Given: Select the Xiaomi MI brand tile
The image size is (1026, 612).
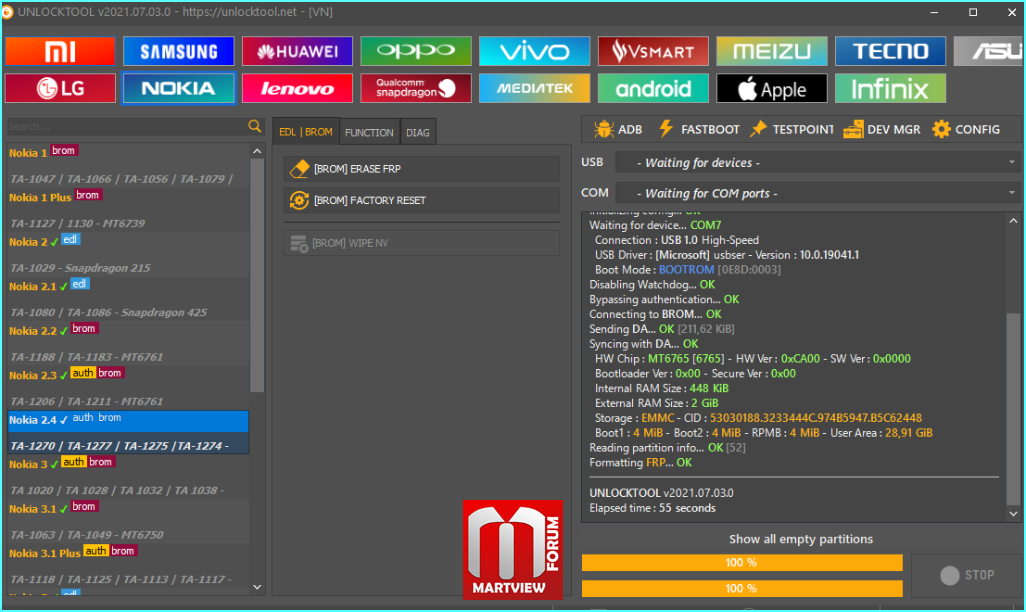Looking at the screenshot, I should point(60,51).
